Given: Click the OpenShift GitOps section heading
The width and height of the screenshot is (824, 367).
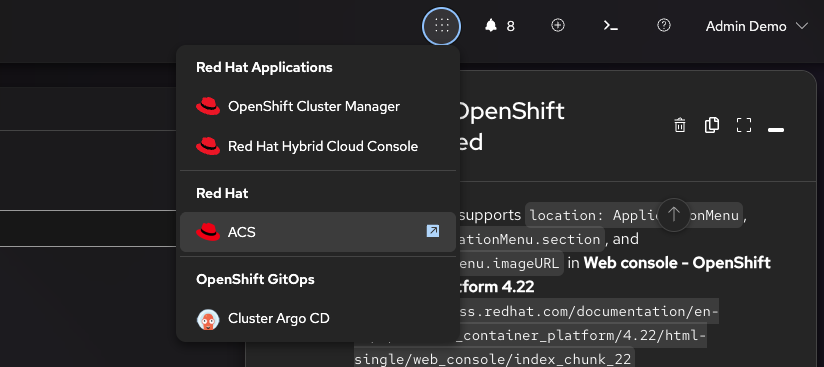Looking at the screenshot, I should click(x=255, y=279).
